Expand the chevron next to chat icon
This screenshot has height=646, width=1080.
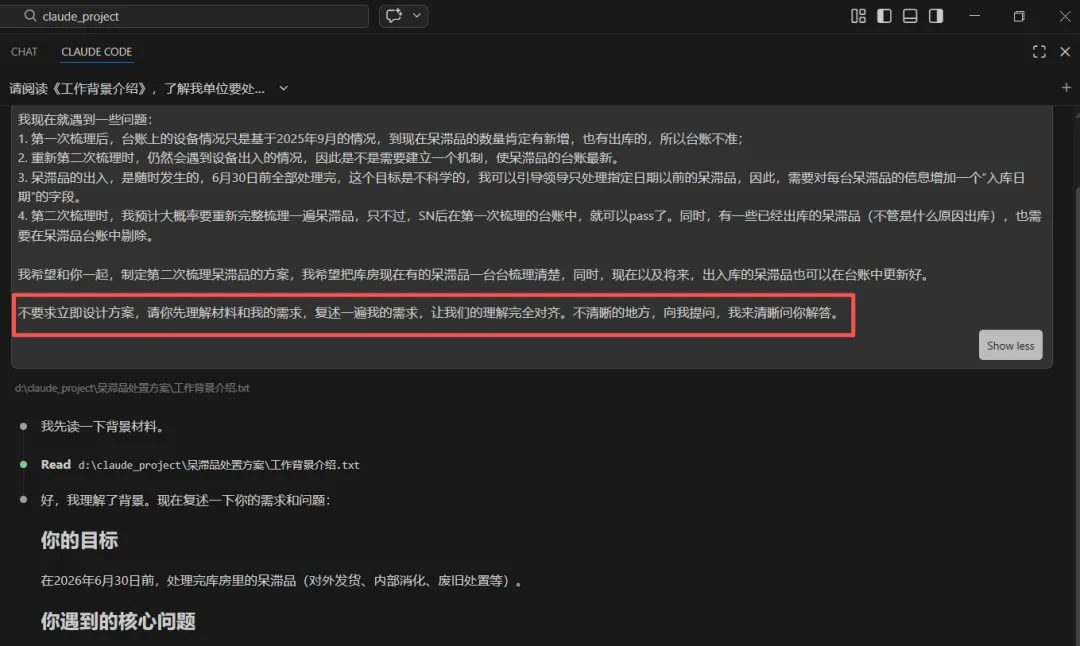coord(417,15)
